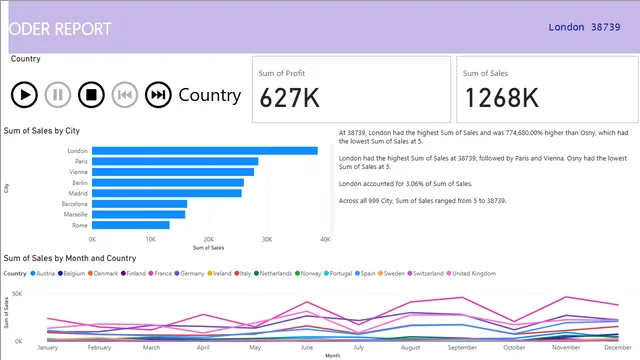Pause the Country play axis animation
This screenshot has width=640, height=360.
[x=58, y=95]
